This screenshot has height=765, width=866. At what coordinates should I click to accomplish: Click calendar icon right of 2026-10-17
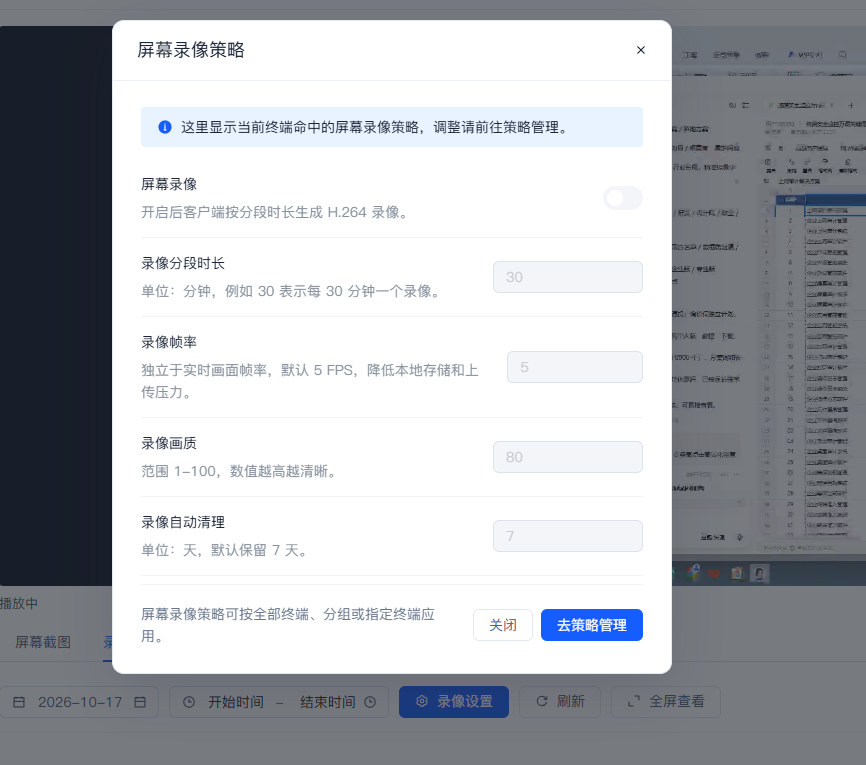click(140, 702)
